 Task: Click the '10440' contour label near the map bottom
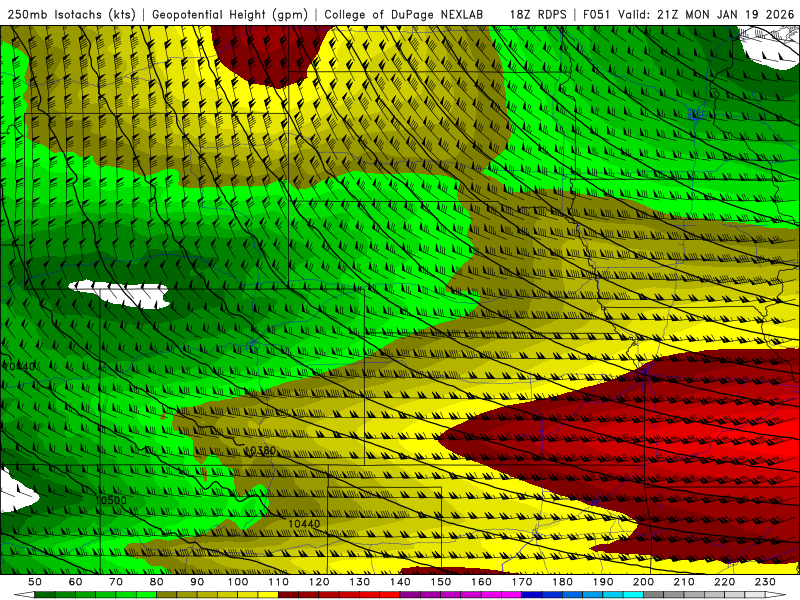pos(304,524)
